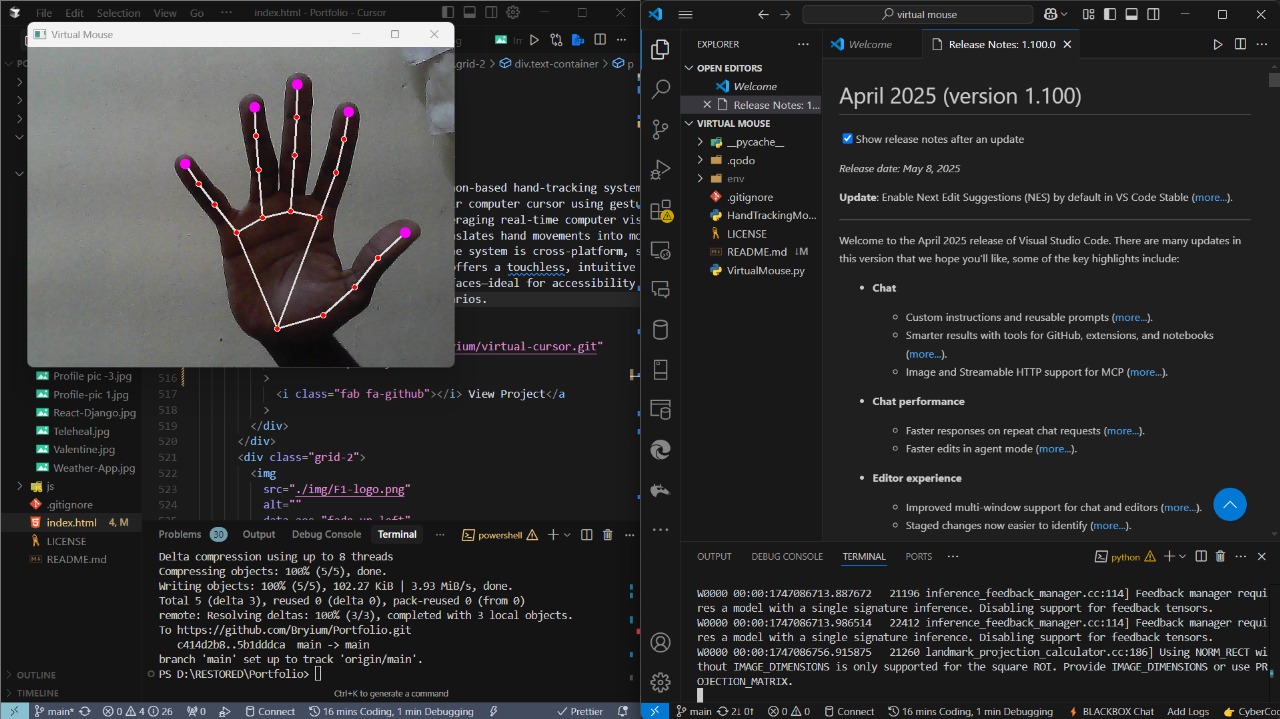Open more link for Next Edit Suggestions update
This screenshot has width=1280, height=719.
(x=1210, y=198)
